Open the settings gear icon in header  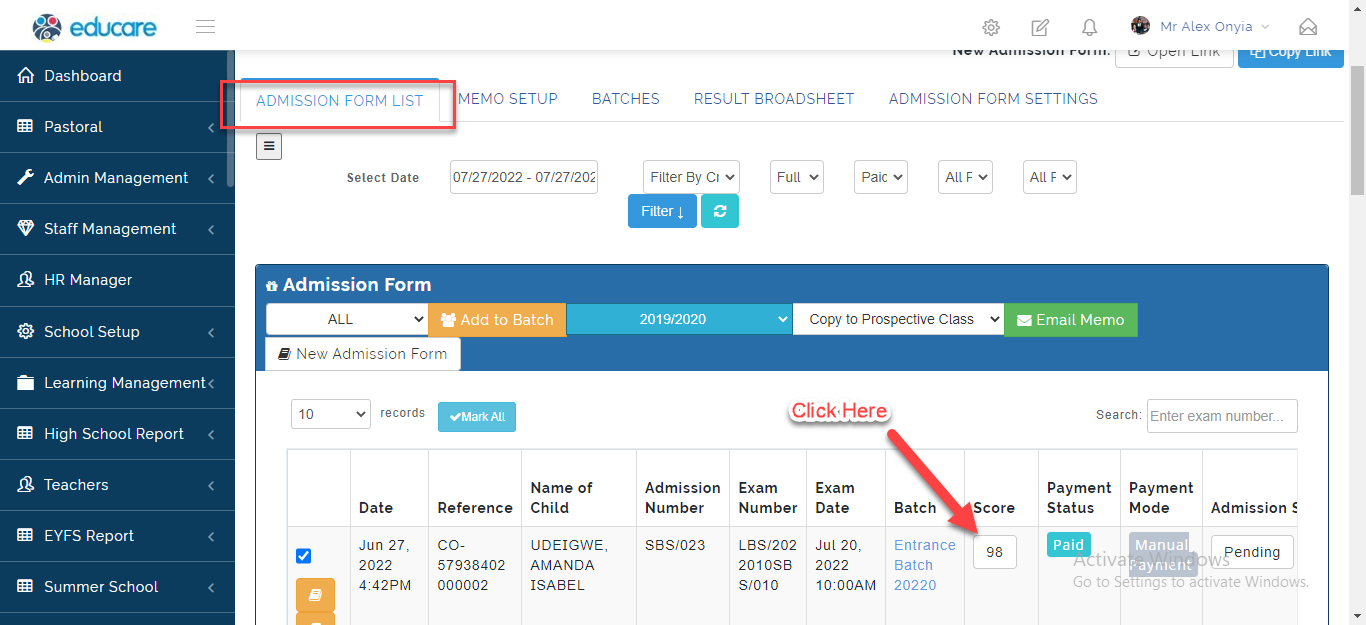[x=991, y=27]
